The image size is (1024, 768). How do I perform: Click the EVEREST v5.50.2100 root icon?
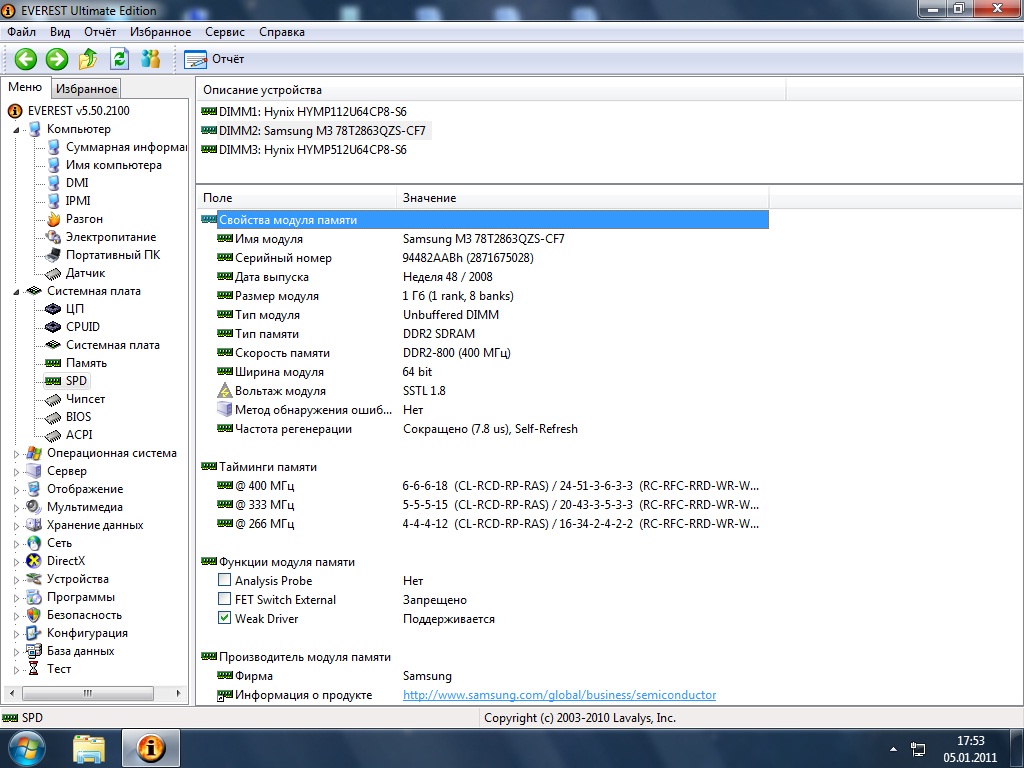(x=14, y=111)
